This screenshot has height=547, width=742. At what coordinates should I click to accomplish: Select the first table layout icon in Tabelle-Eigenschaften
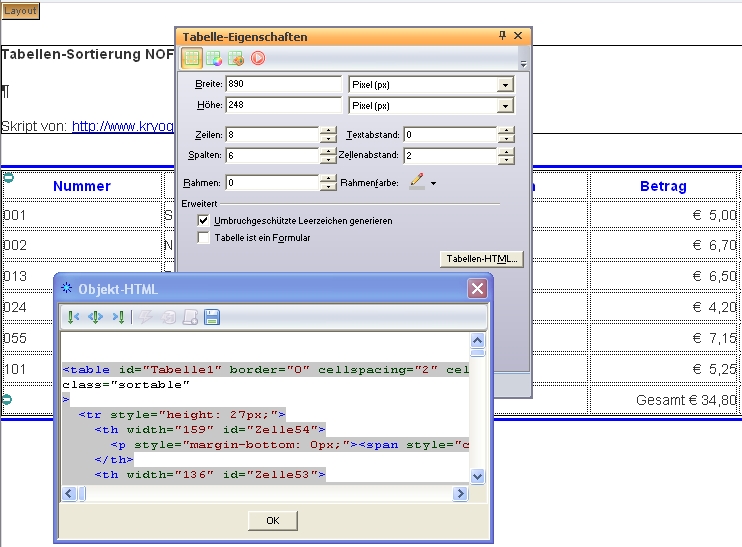pyautogui.click(x=192, y=58)
